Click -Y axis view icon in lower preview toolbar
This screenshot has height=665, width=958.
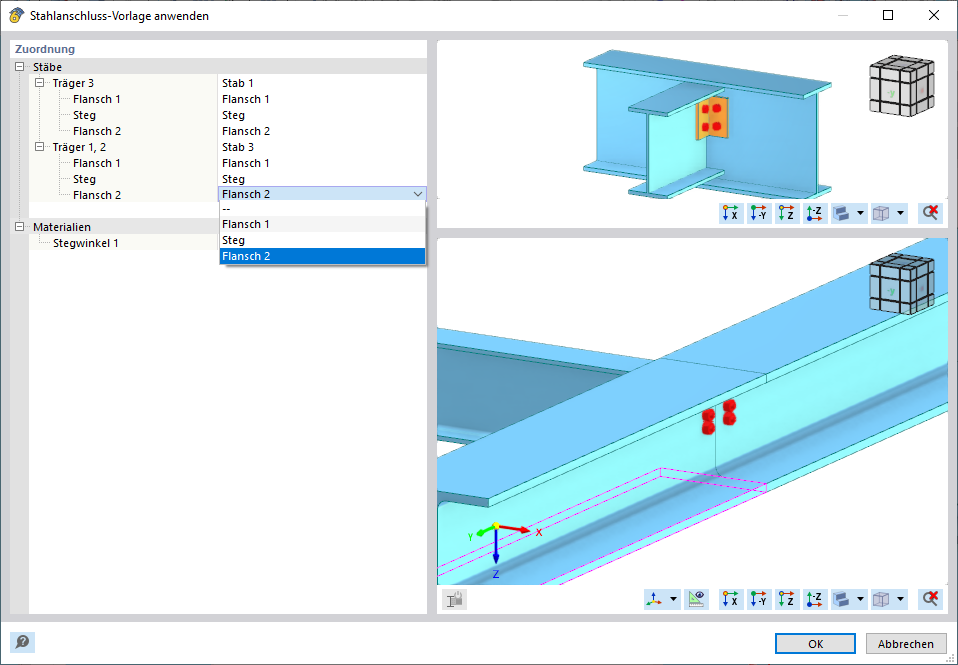click(759, 599)
